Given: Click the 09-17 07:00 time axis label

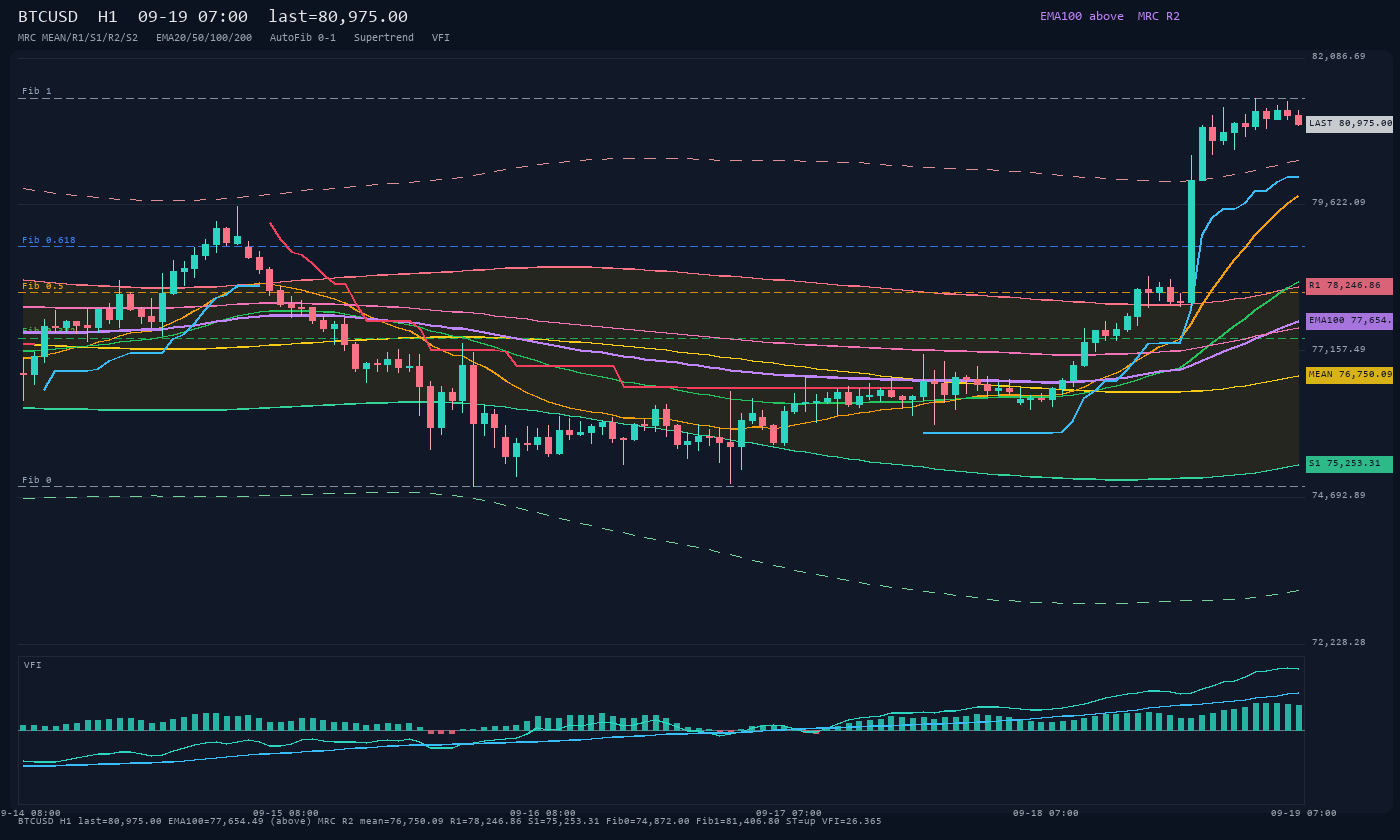Looking at the screenshot, I should [x=789, y=813].
